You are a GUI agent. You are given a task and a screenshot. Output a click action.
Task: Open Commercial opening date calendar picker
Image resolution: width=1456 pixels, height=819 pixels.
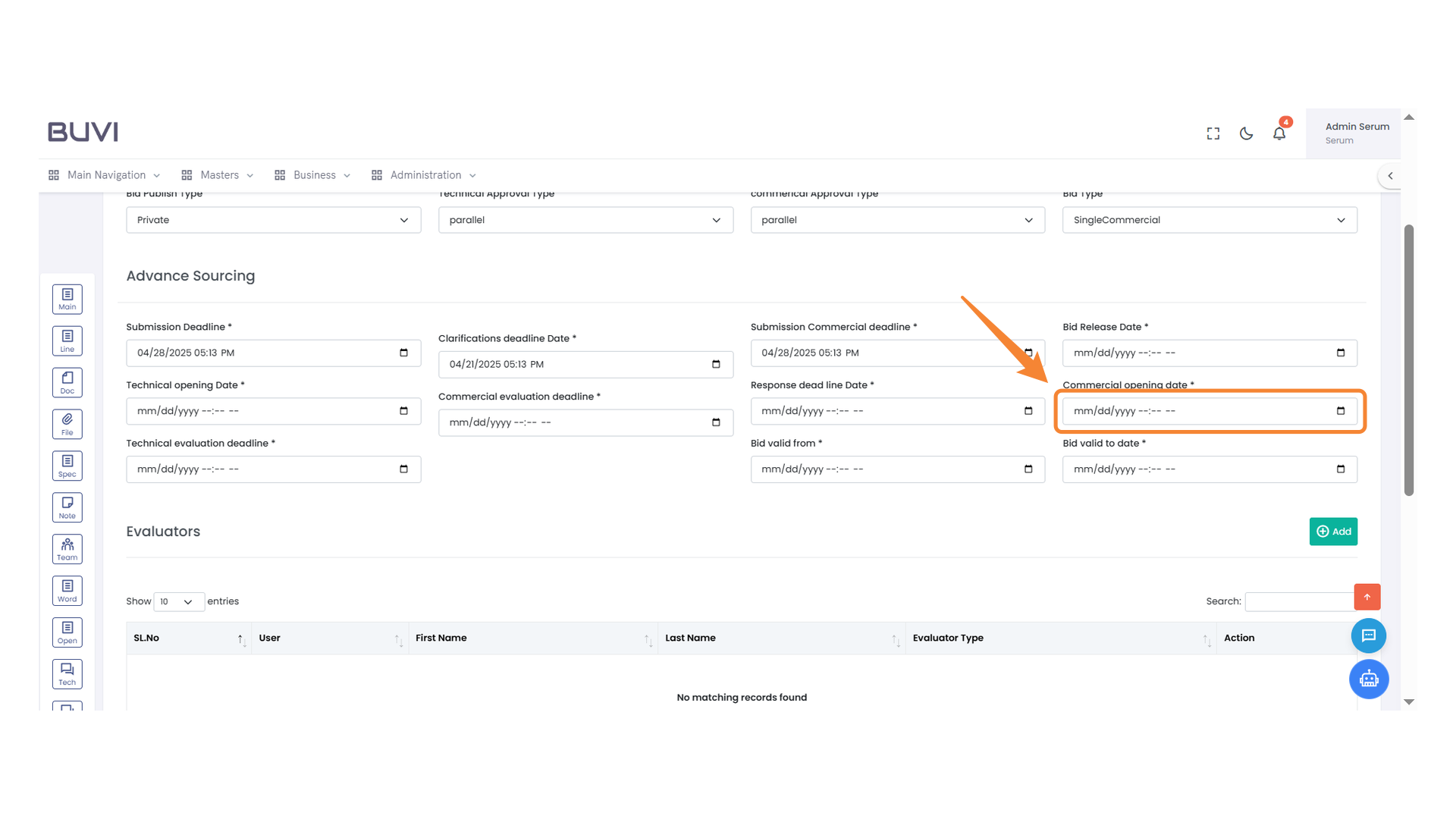point(1340,411)
